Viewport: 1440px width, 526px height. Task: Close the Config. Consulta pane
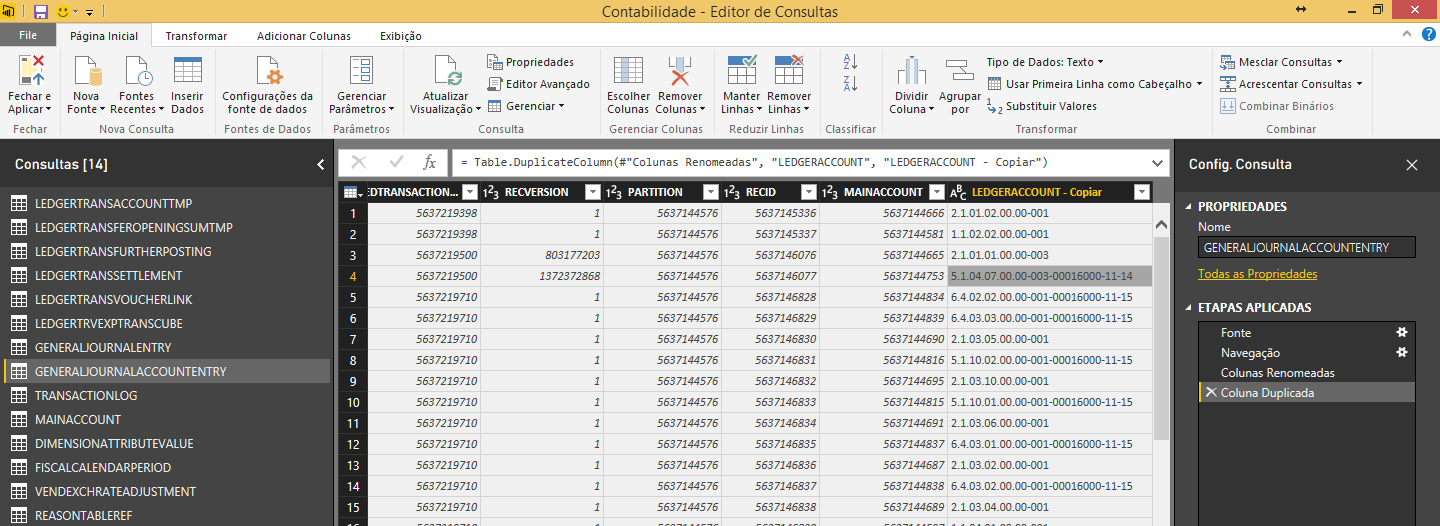coord(1412,165)
